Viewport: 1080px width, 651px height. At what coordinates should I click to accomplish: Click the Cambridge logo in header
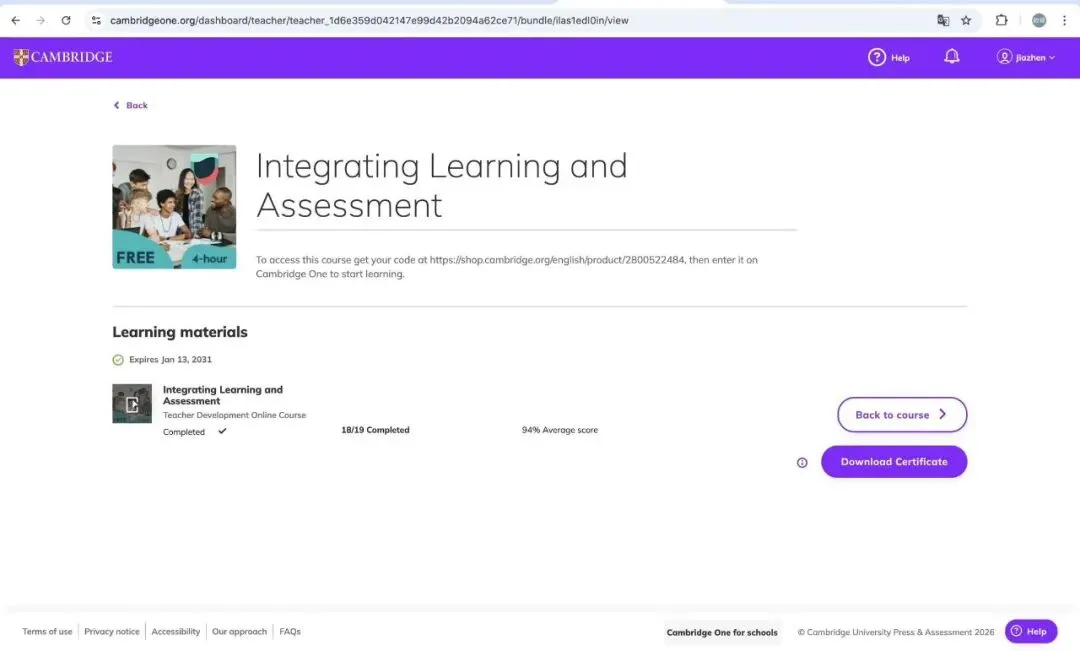click(63, 57)
